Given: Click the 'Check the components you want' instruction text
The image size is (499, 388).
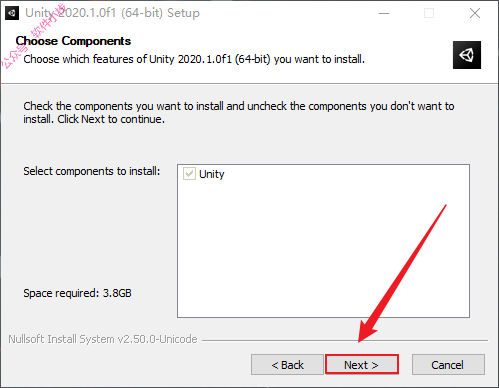Looking at the screenshot, I should point(239,112).
